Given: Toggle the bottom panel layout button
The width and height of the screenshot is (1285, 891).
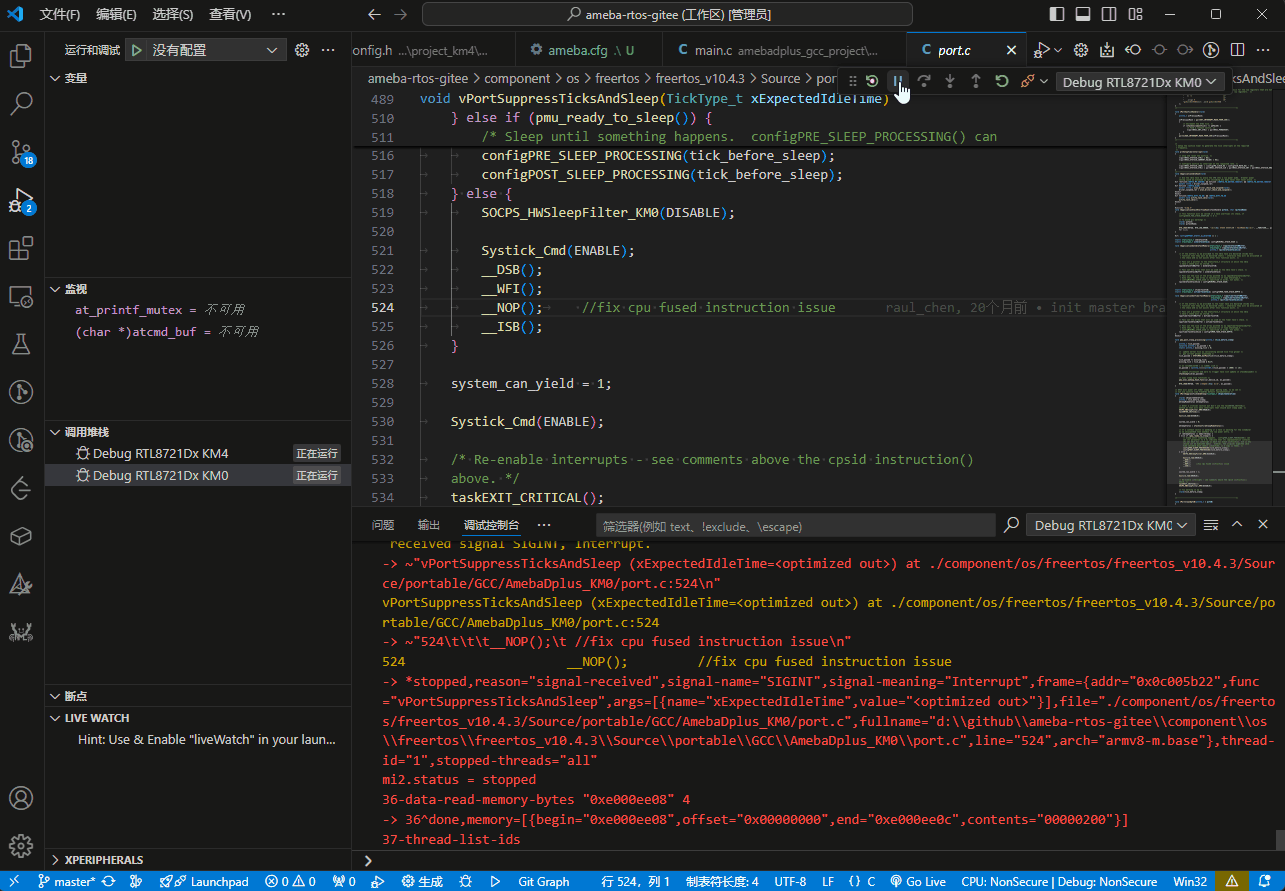Looking at the screenshot, I should pos(1083,14).
